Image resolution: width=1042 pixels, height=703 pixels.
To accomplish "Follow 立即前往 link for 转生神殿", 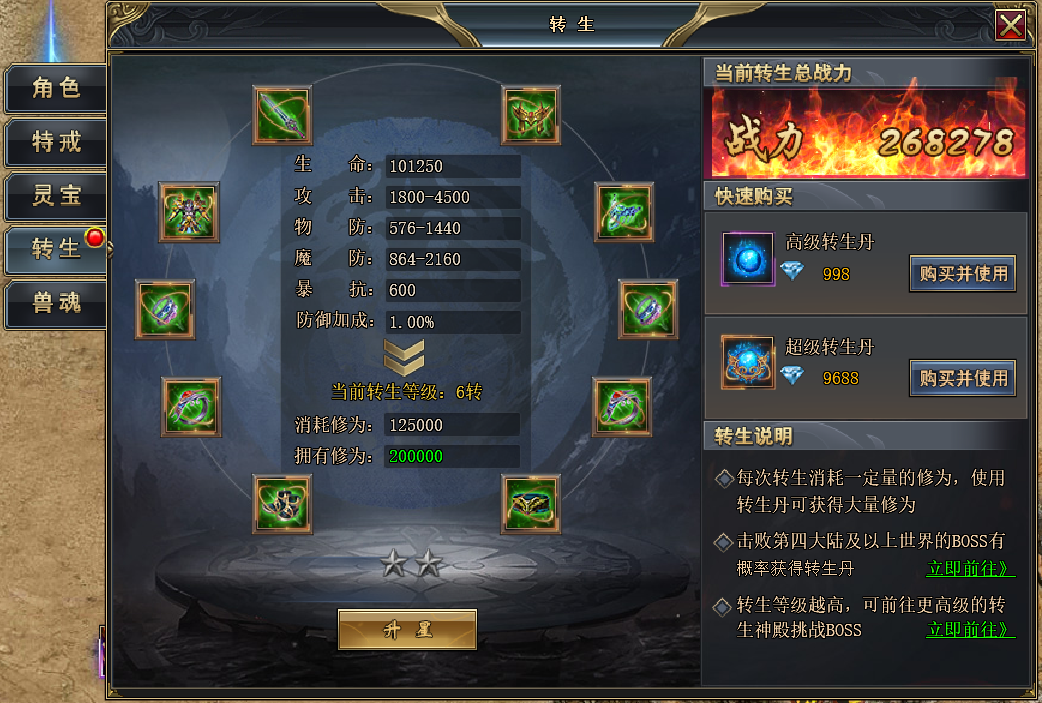I will [x=970, y=629].
